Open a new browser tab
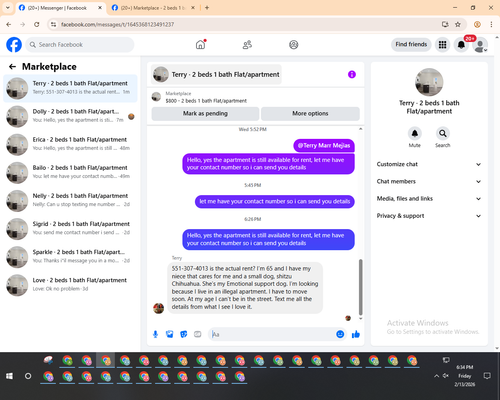Image resolution: width=500 pixels, height=400 pixels. pos(207,8)
